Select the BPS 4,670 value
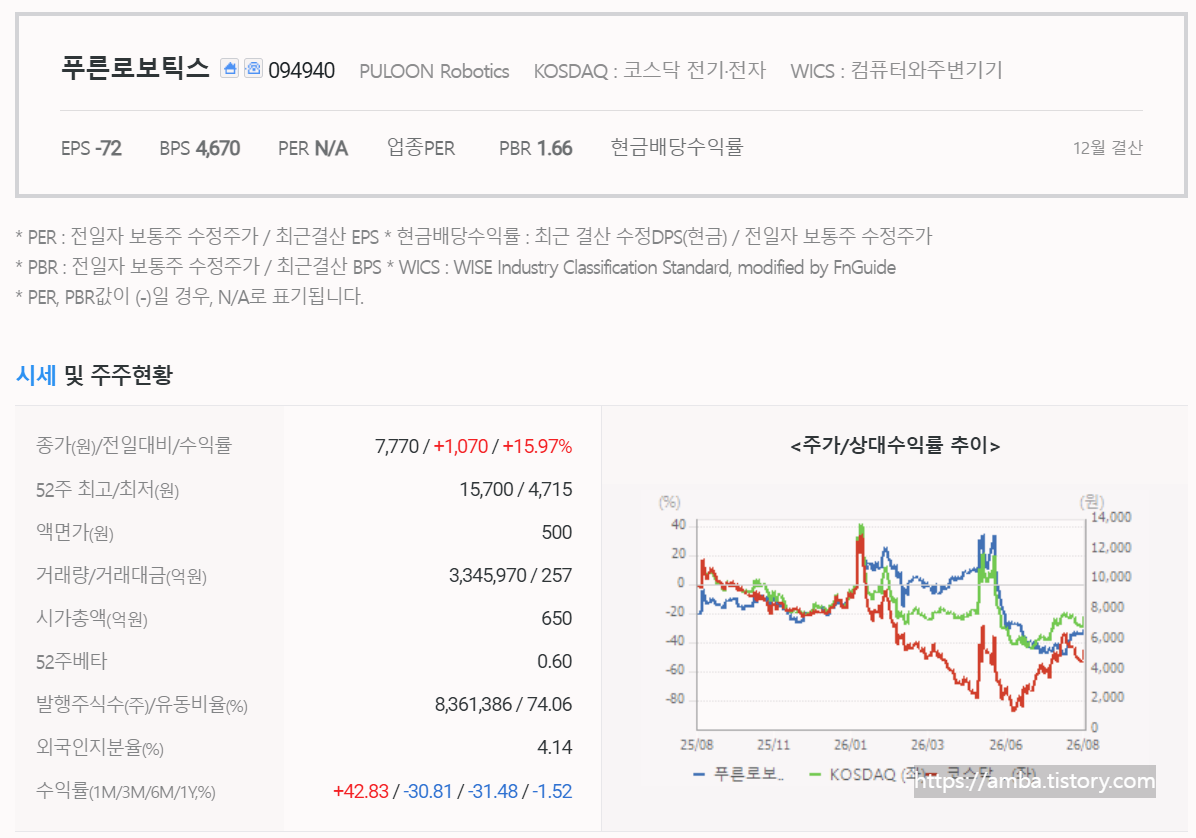Image resolution: width=1196 pixels, height=838 pixels. 199,148
